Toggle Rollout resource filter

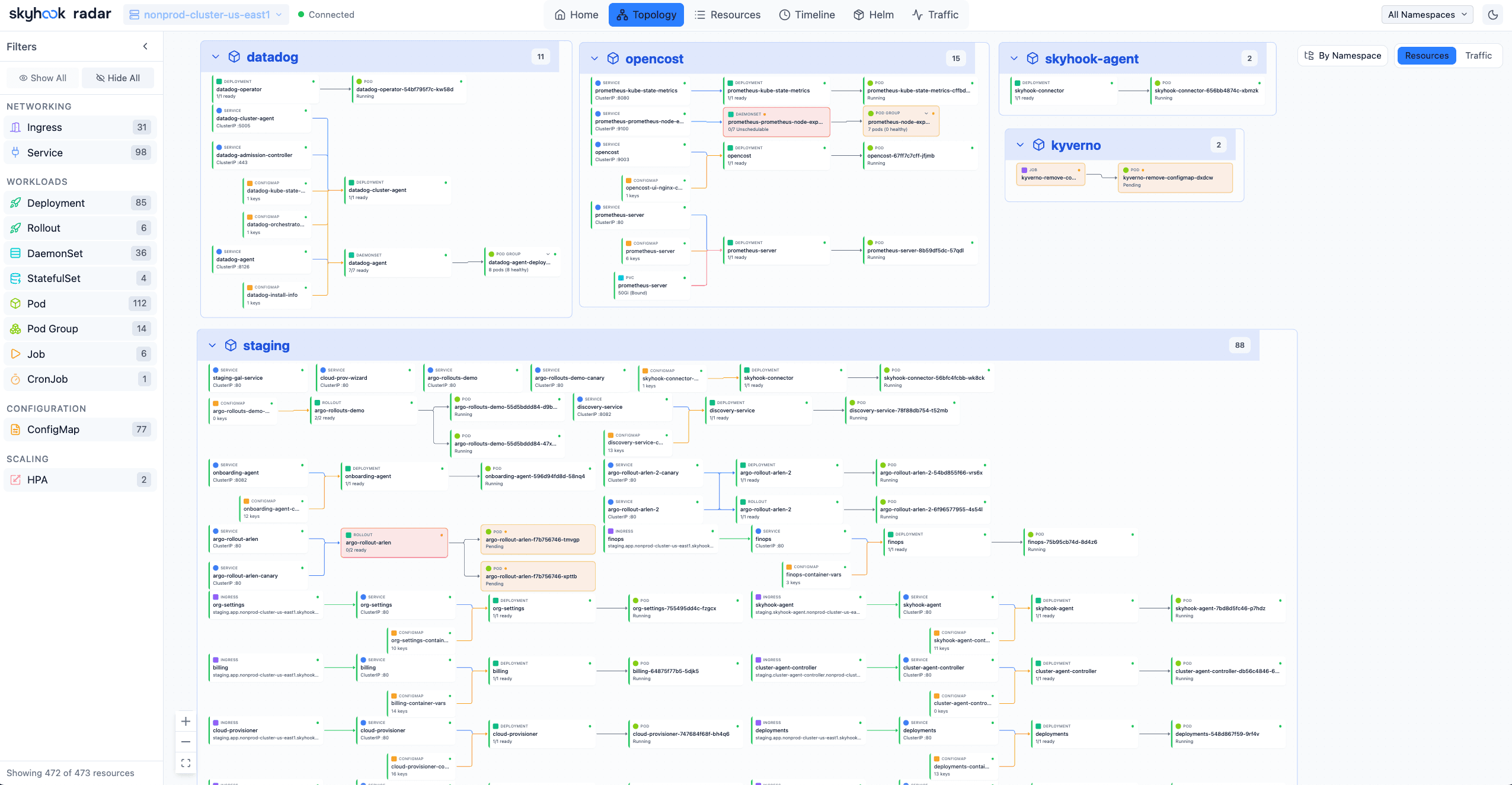pos(80,228)
